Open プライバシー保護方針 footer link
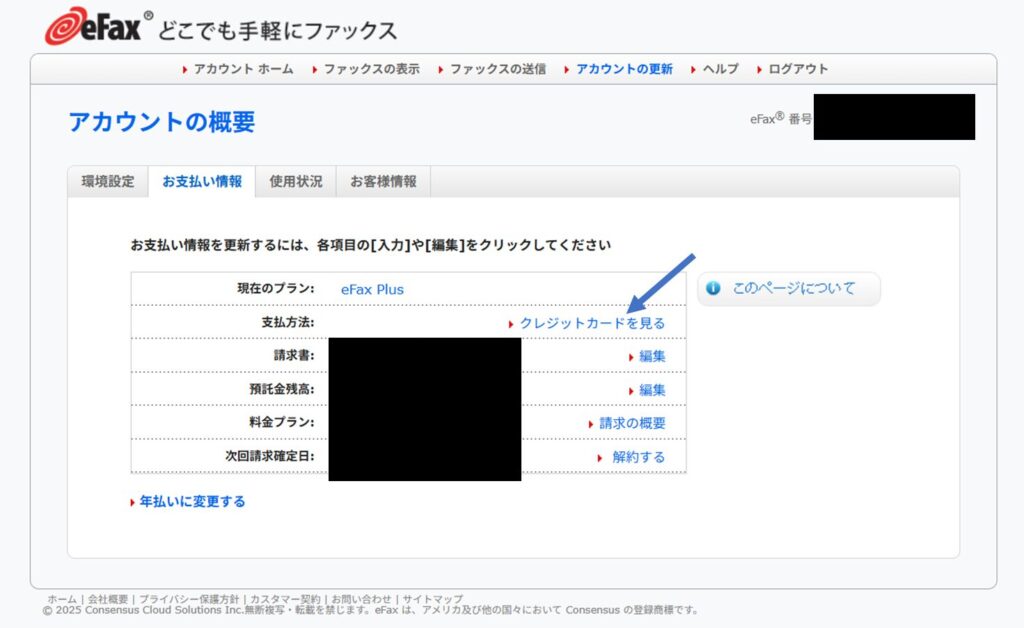The image size is (1024, 628). (189, 599)
